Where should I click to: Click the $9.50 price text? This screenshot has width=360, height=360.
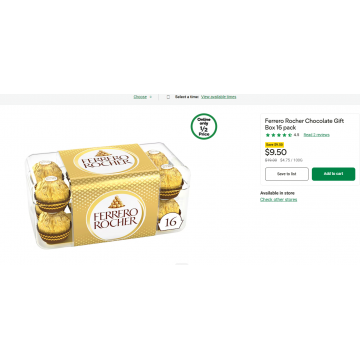(x=276, y=152)
